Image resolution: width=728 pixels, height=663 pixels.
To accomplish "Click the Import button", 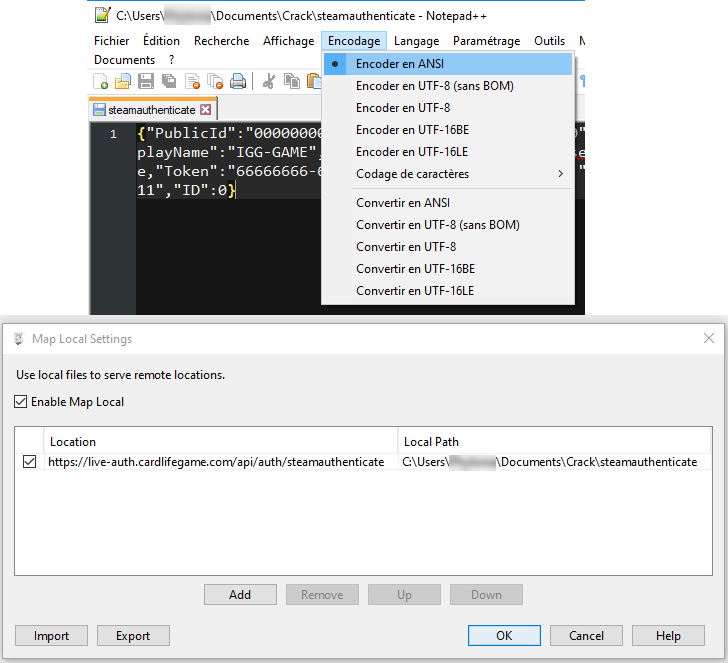I will pos(51,636).
